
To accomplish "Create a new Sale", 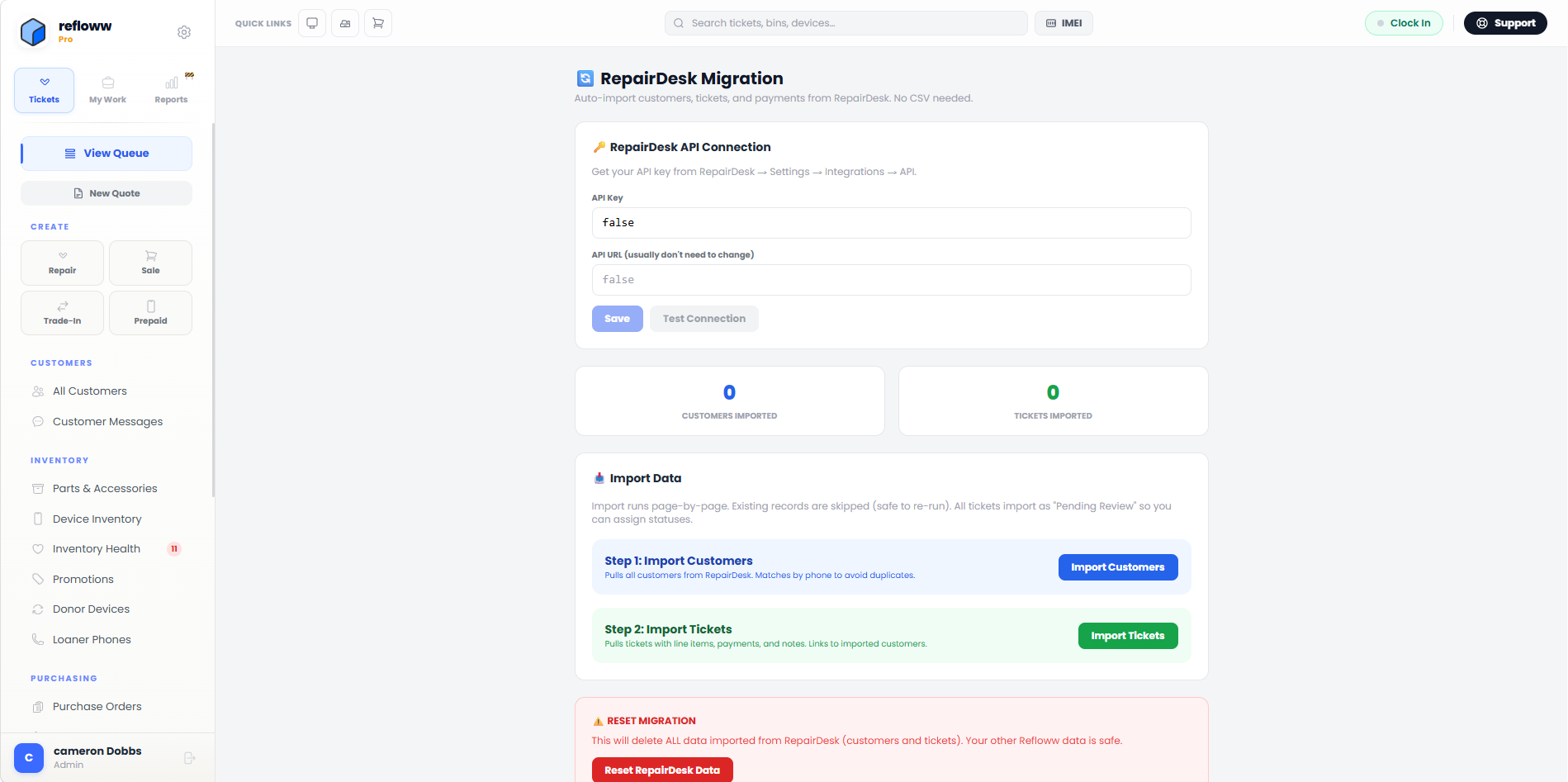I will pyautogui.click(x=151, y=263).
